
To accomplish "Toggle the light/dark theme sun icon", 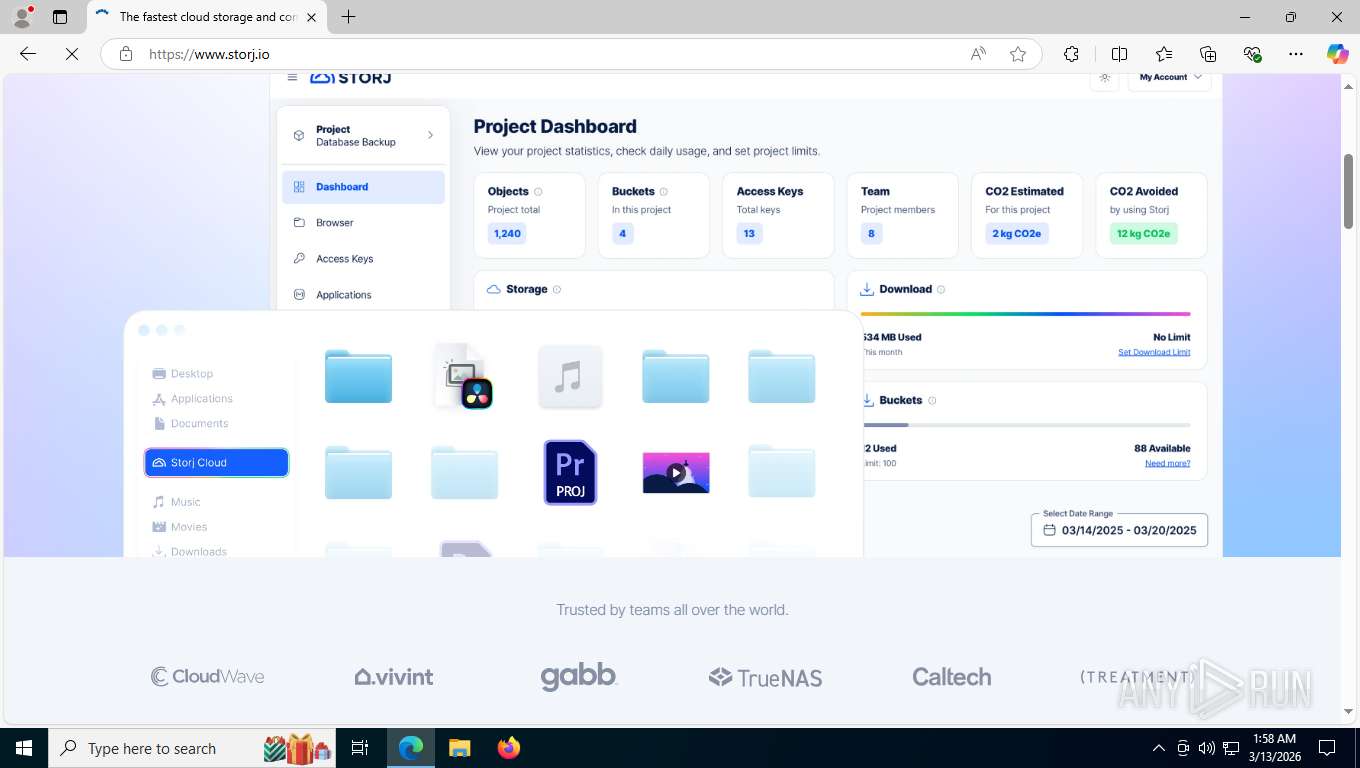I will [x=1104, y=78].
